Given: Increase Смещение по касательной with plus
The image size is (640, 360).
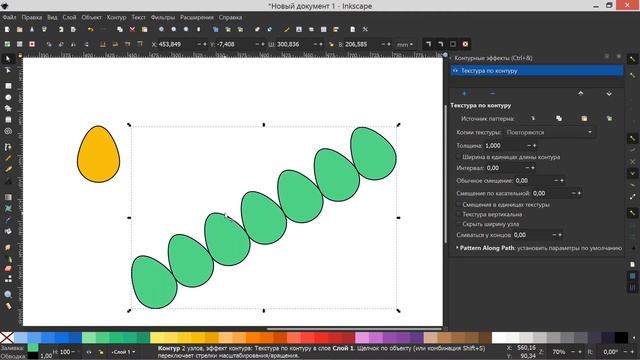Looking at the screenshot, I should (x=579, y=193).
